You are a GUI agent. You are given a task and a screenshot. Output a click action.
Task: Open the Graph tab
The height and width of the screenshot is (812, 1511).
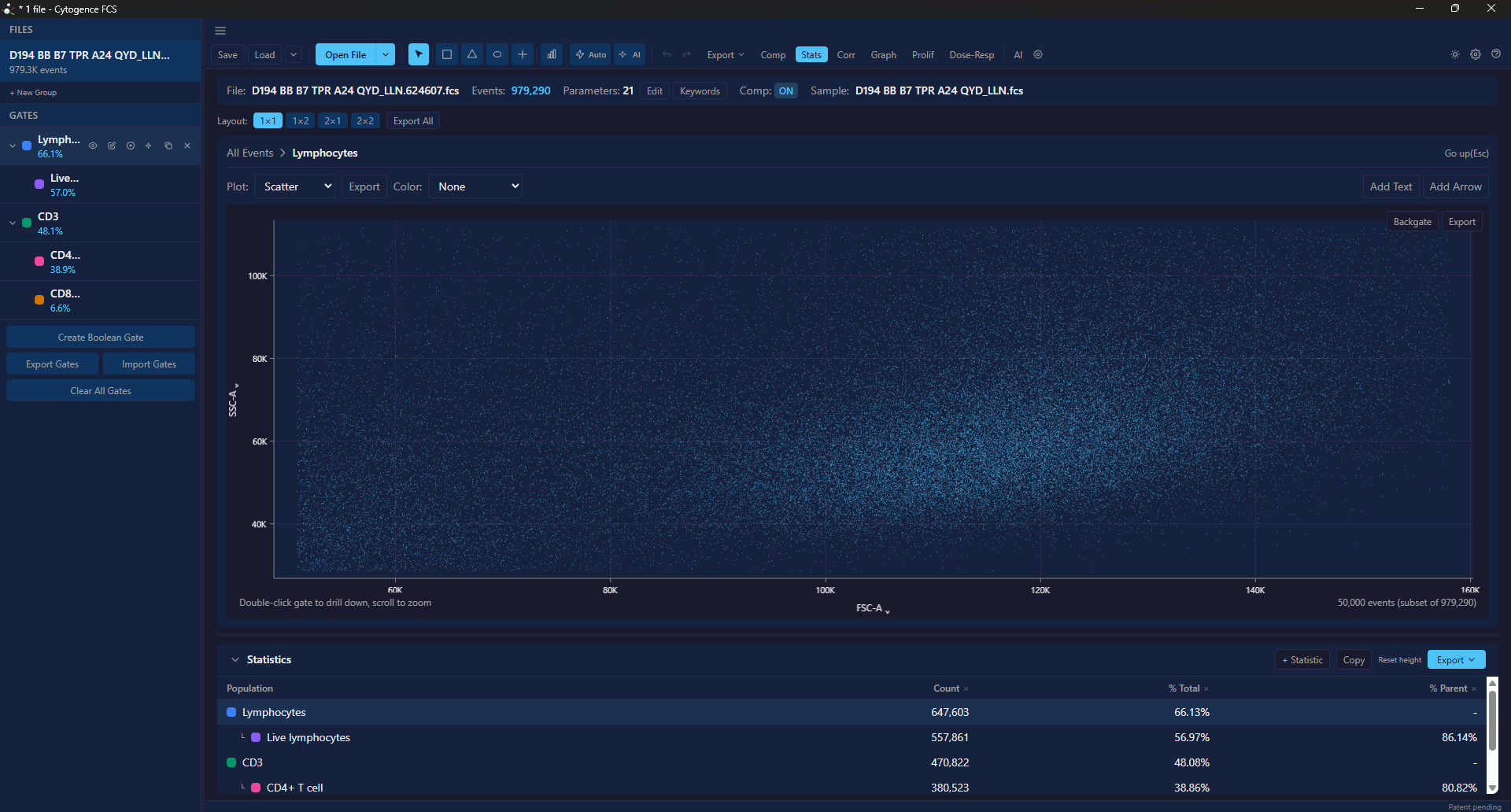click(x=884, y=54)
